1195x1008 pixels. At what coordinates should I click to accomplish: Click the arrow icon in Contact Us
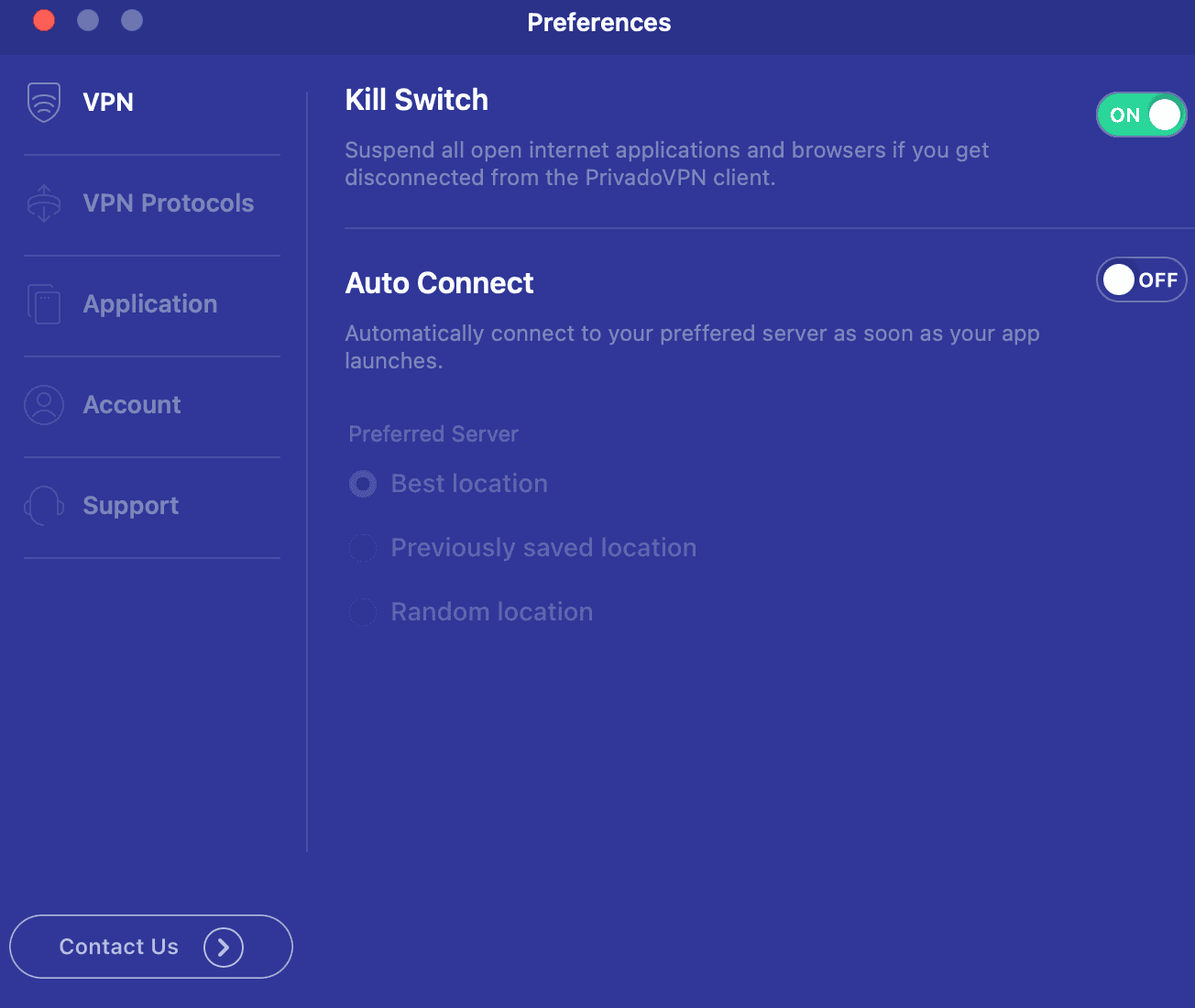[224, 947]
